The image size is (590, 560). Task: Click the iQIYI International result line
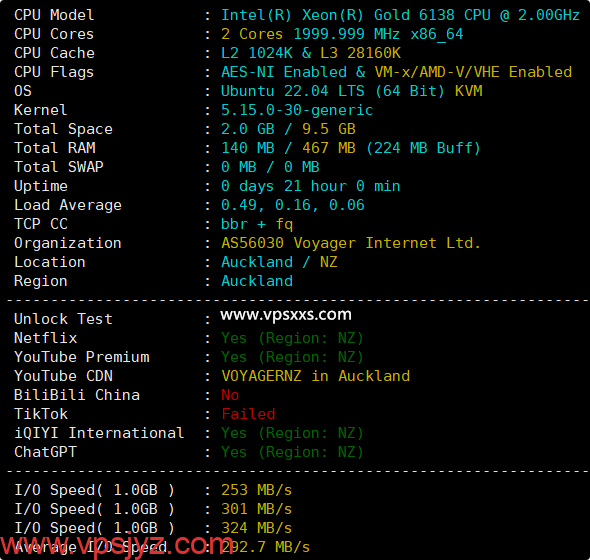[x=292, y=433]
